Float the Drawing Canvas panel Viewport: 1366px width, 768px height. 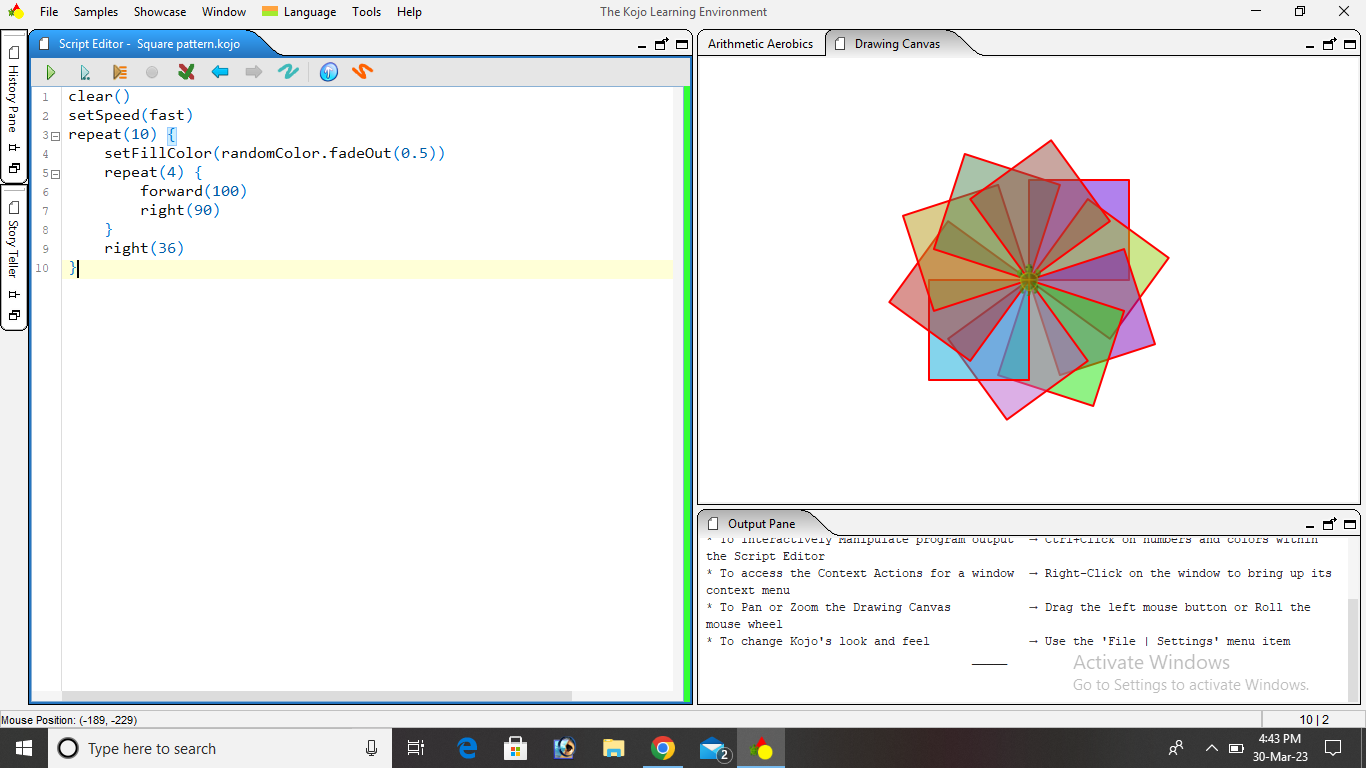pos(1330,44)
